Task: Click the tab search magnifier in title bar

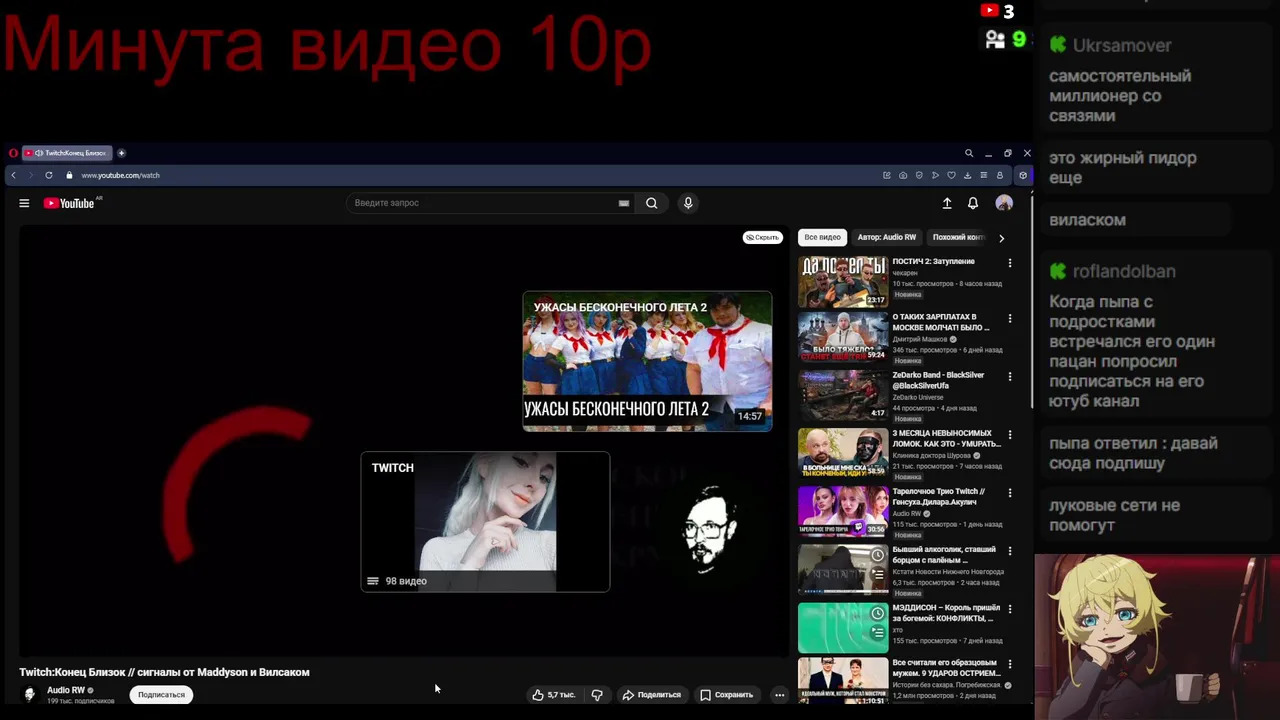Action: (968, 153)
